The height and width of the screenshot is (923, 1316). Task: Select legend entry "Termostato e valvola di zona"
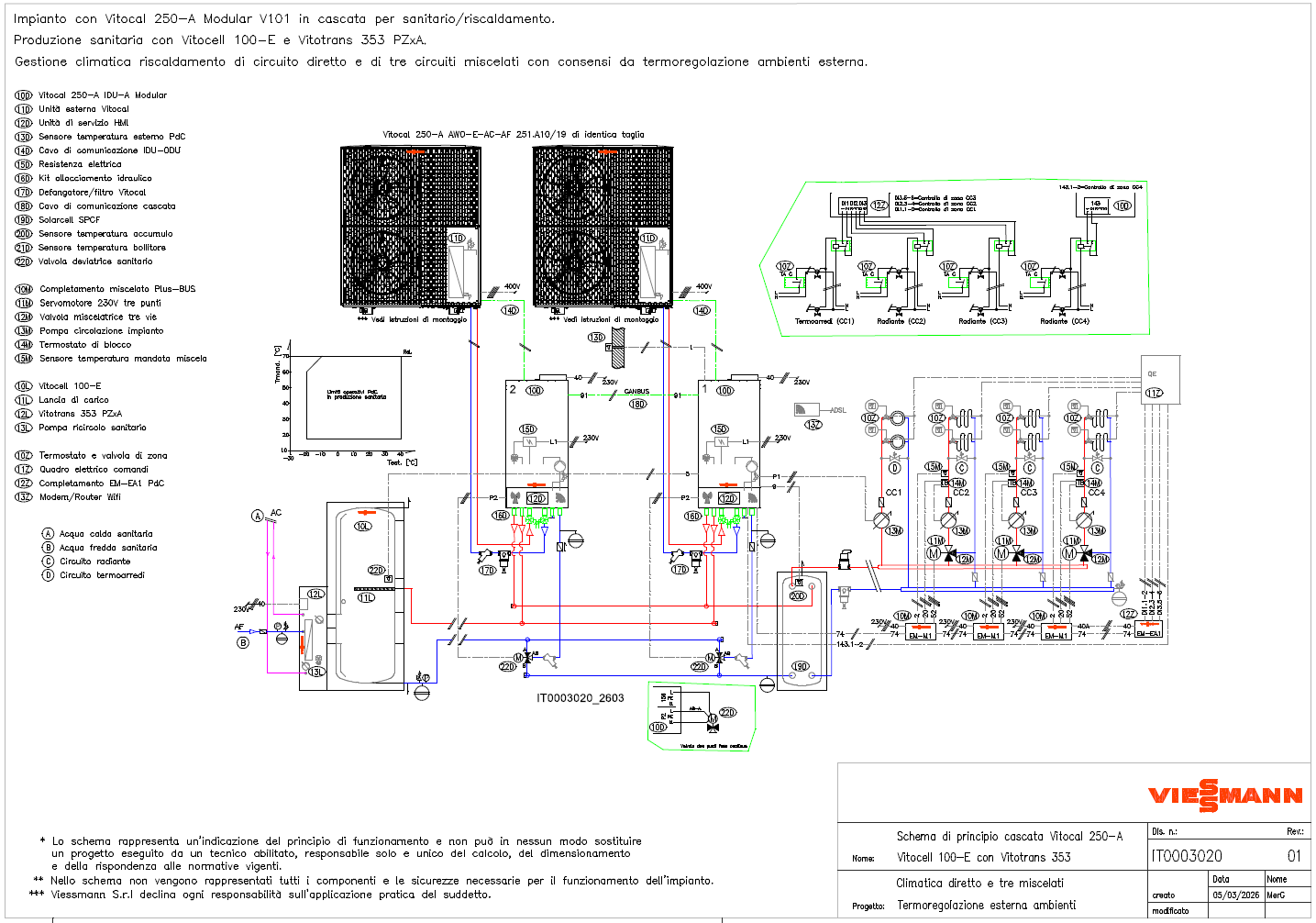[104, 456]
